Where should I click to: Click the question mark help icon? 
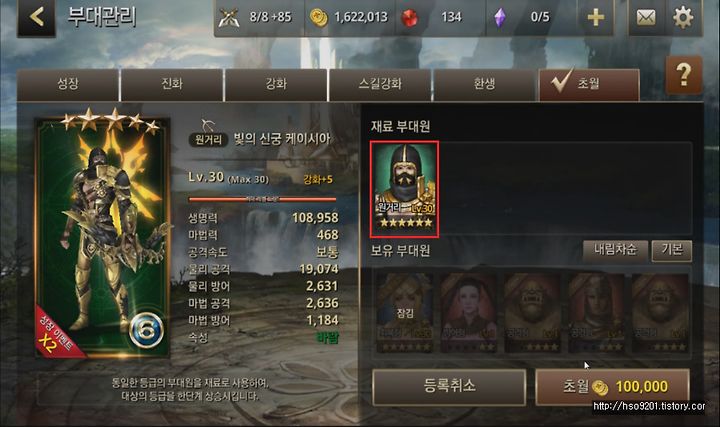point(684,75)
